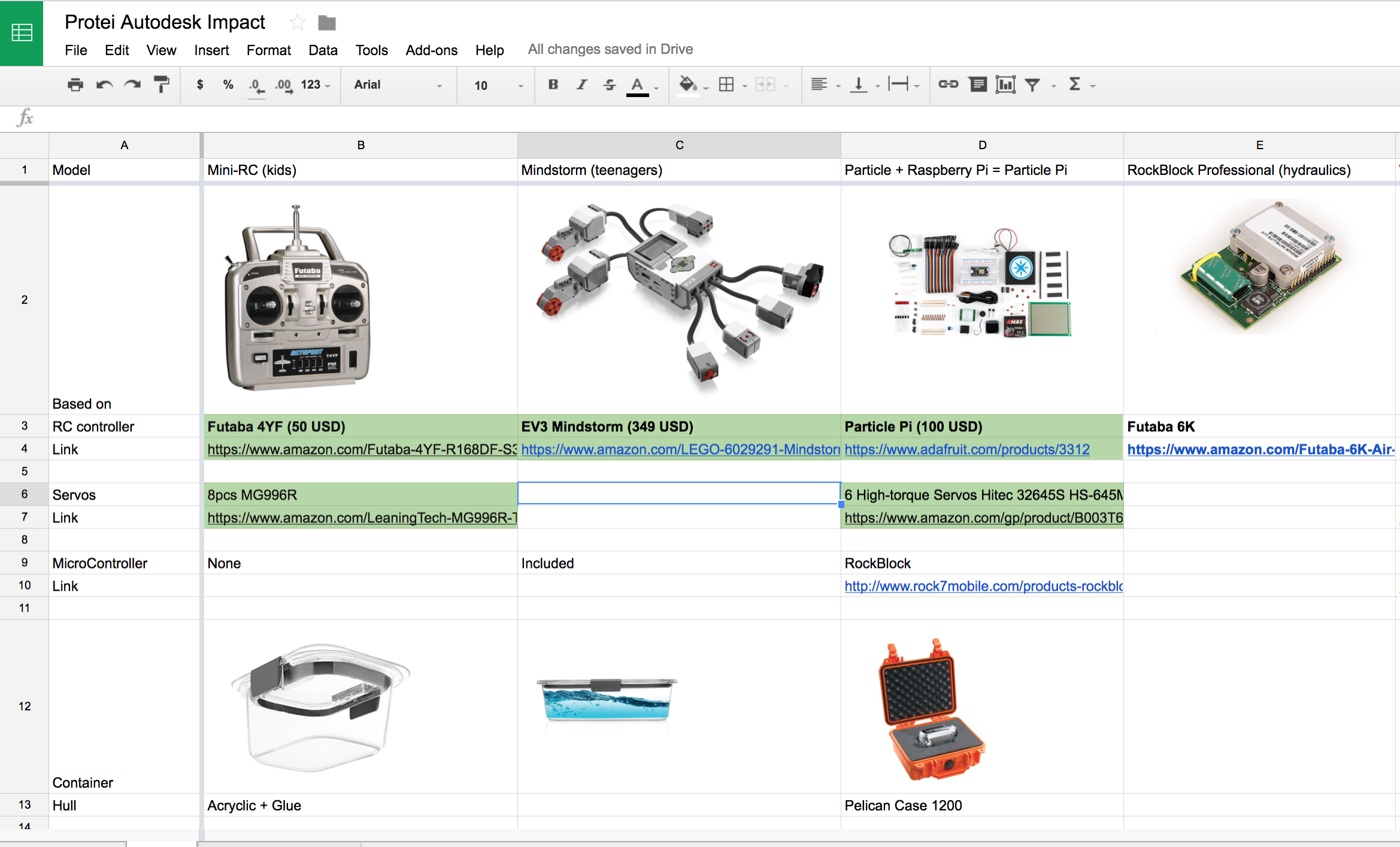Image resolution: width=1400 pixels, height=847 pixels.
Task: Open the Google Sheets home icon
Action: tap(22, 32)
